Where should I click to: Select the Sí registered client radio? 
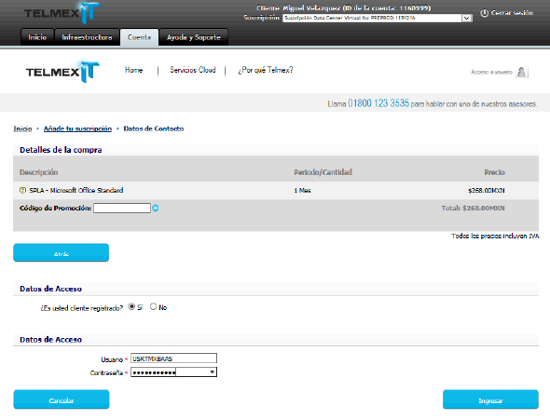pos(132,306)
